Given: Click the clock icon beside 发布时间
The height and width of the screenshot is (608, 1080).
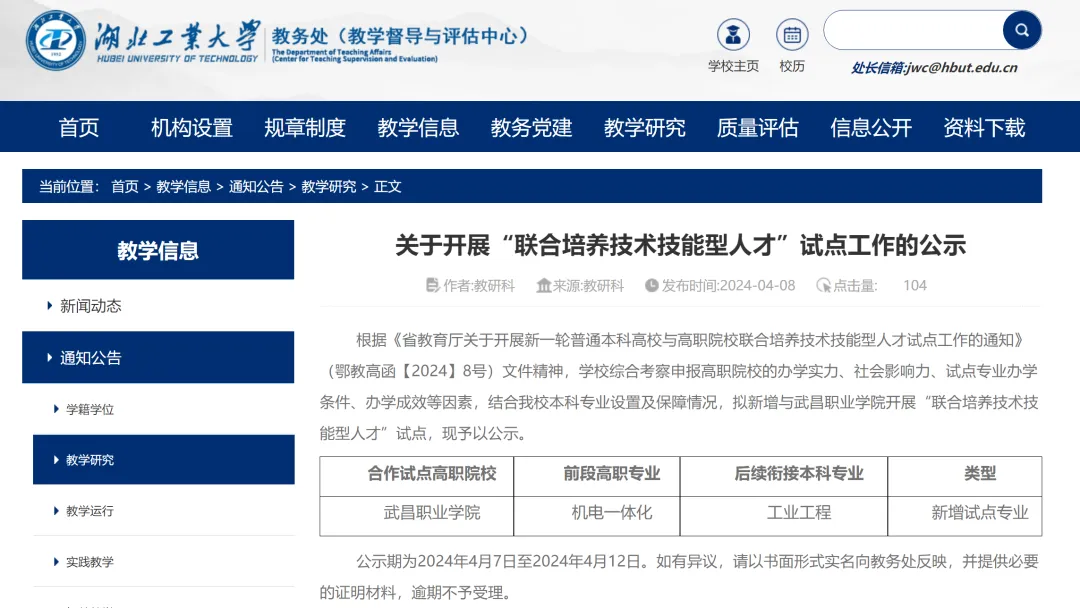Looking at the screenshot, I should pyautogui.click(x=650, y=285).
